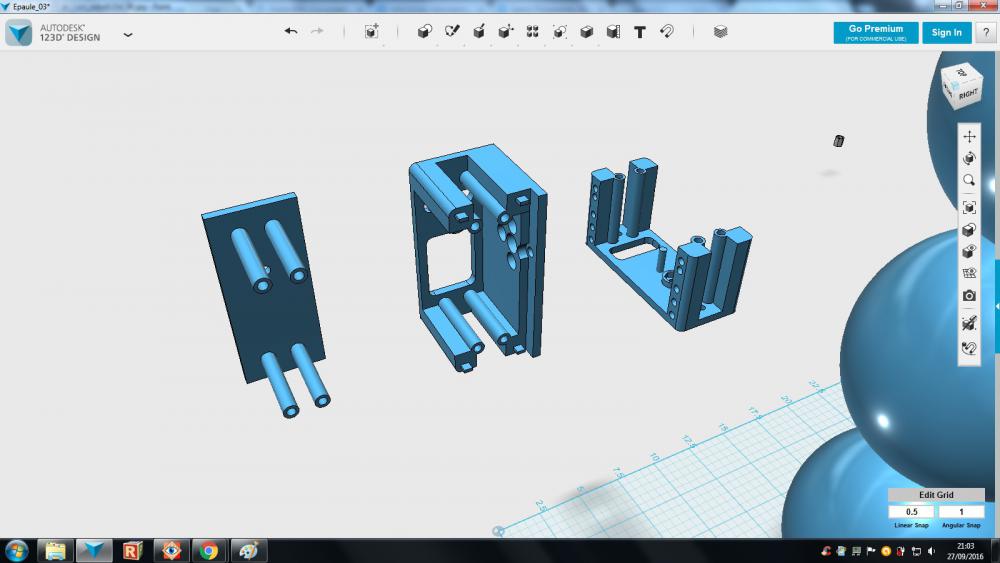This screenshot has width=1000, height=563.
Task: Select the small dark cylinder object
Action: [839, 141]
